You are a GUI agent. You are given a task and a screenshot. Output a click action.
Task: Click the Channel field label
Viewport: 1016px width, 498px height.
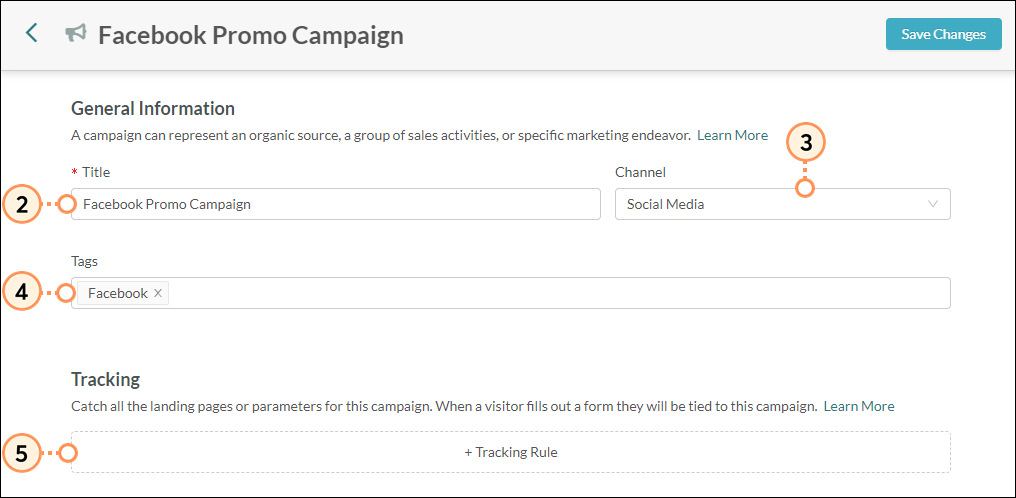click(640, 172)
